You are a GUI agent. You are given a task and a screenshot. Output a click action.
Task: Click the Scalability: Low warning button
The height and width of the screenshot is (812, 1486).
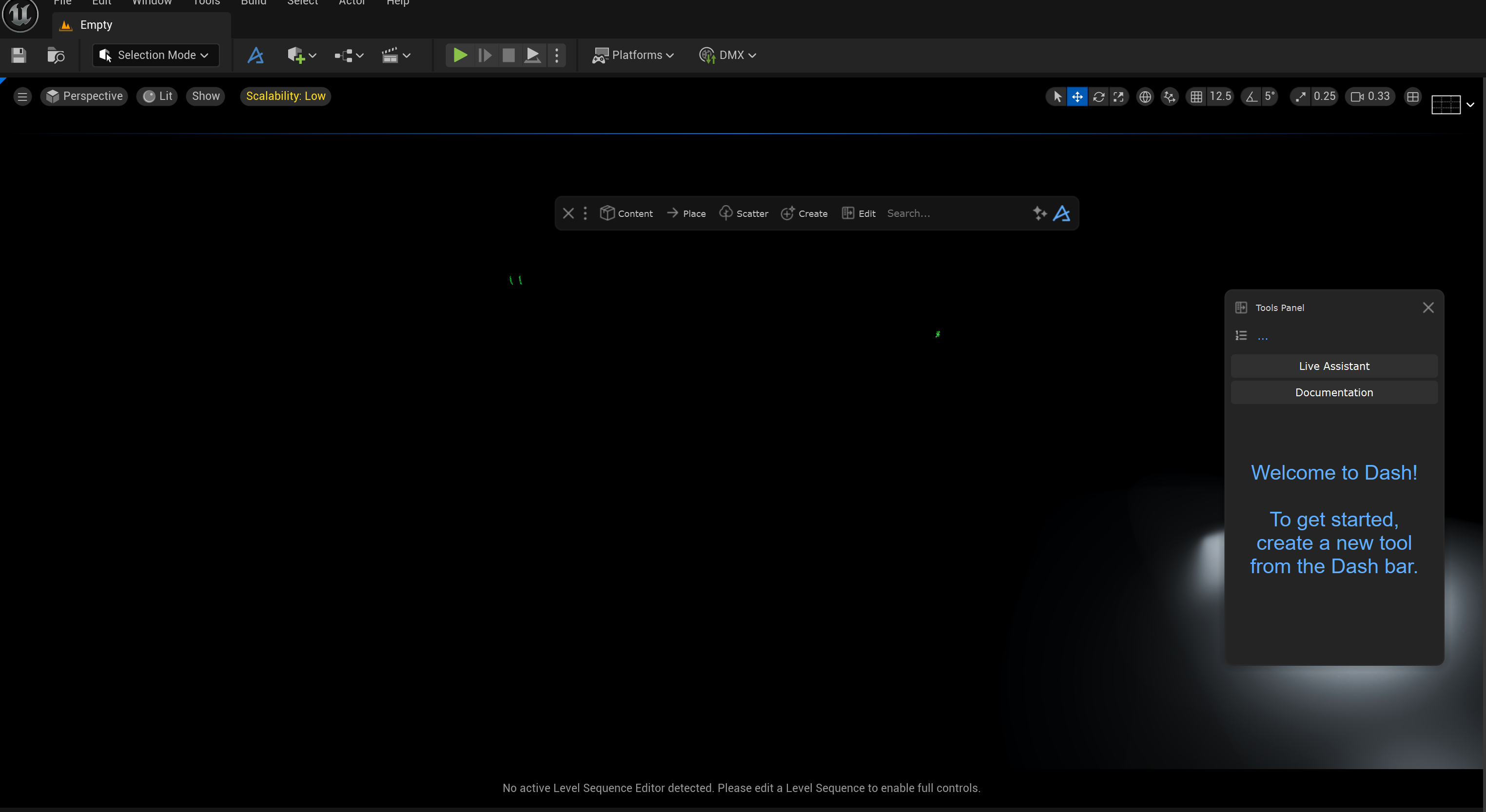coord(286,97)
